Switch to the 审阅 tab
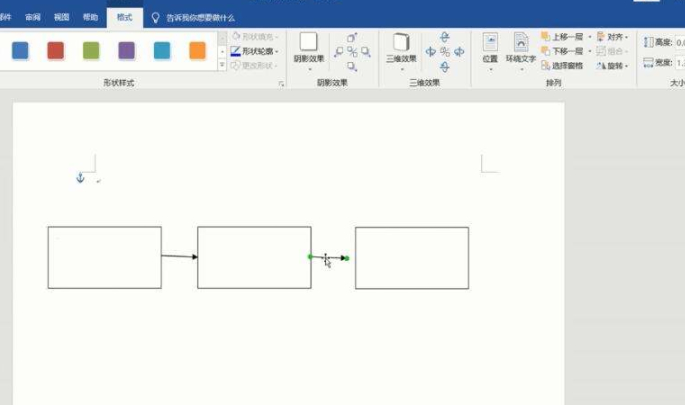685x405 pixels. point(33,18)
